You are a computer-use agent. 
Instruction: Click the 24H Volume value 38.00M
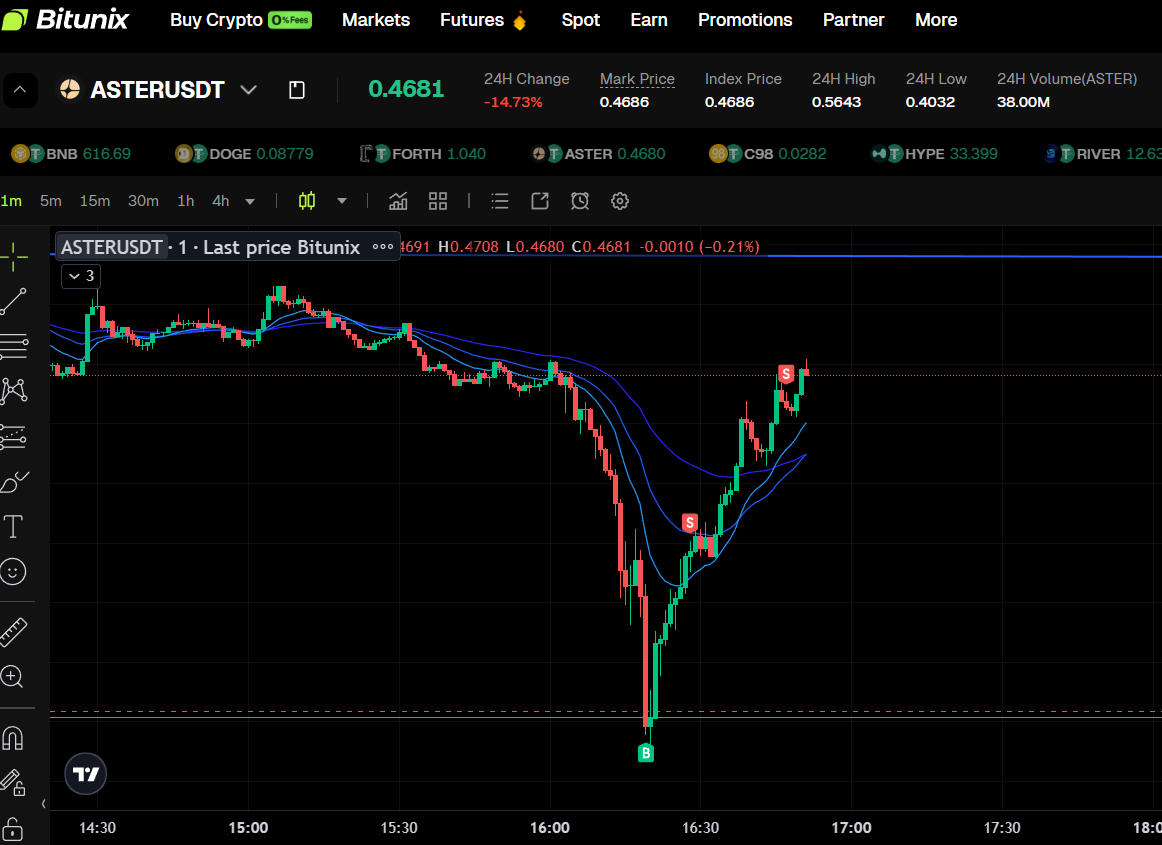[x=1023, y=102]
